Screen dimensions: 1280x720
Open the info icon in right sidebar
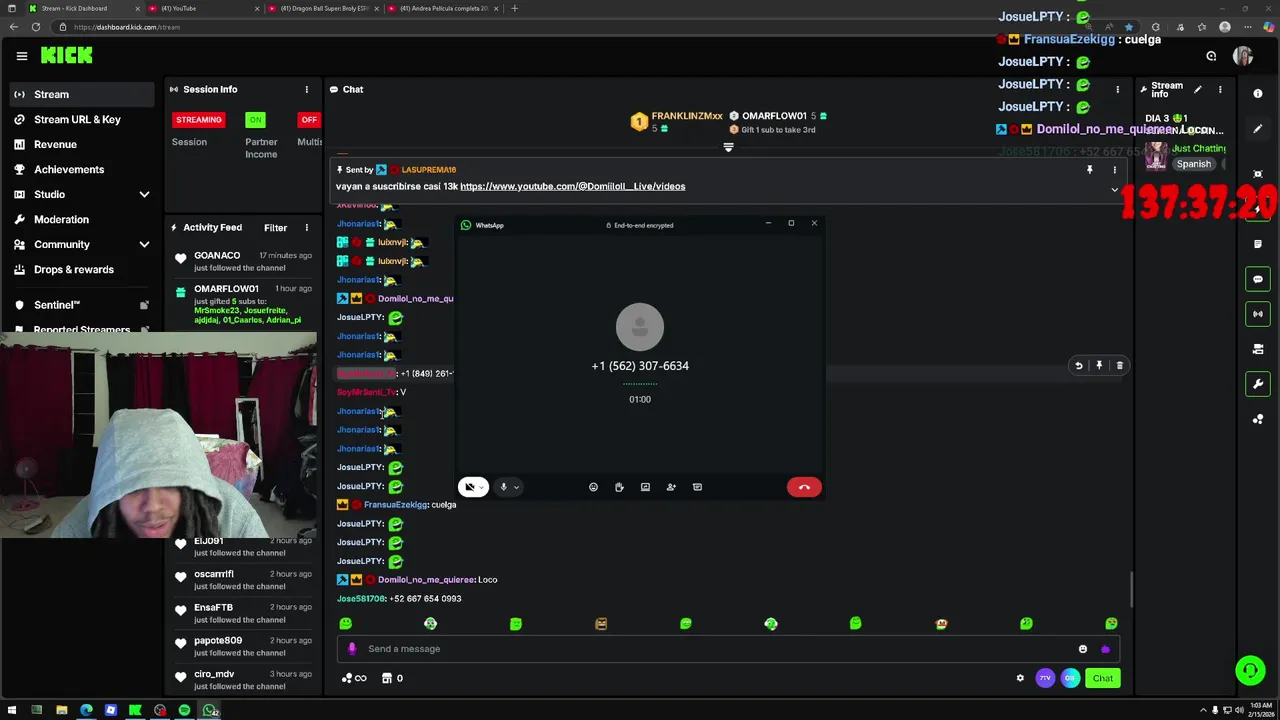coord(1258,94)
